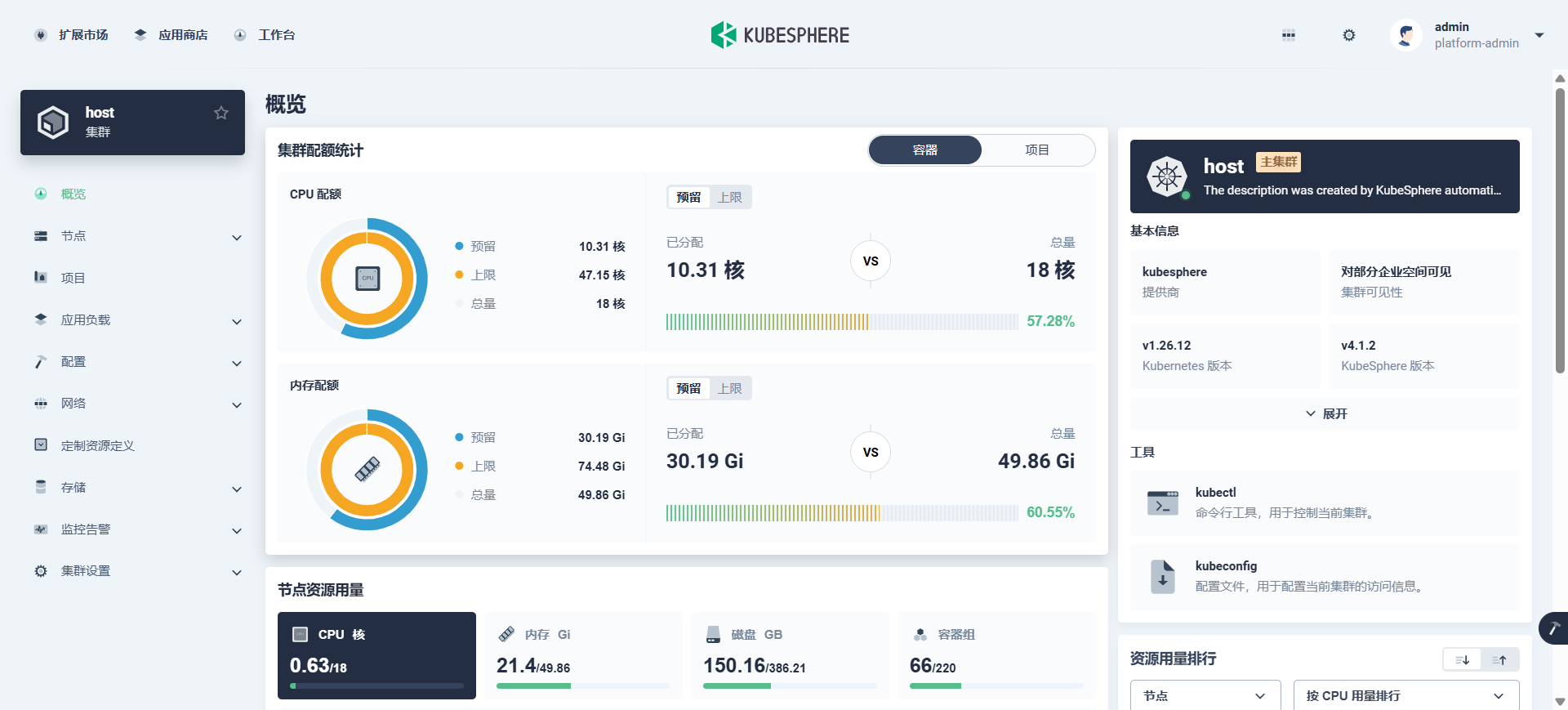Select the 内存 Gi node usage tab
Image resolution: width=1568 pixels, height=710 pixels.
point(583,655)
